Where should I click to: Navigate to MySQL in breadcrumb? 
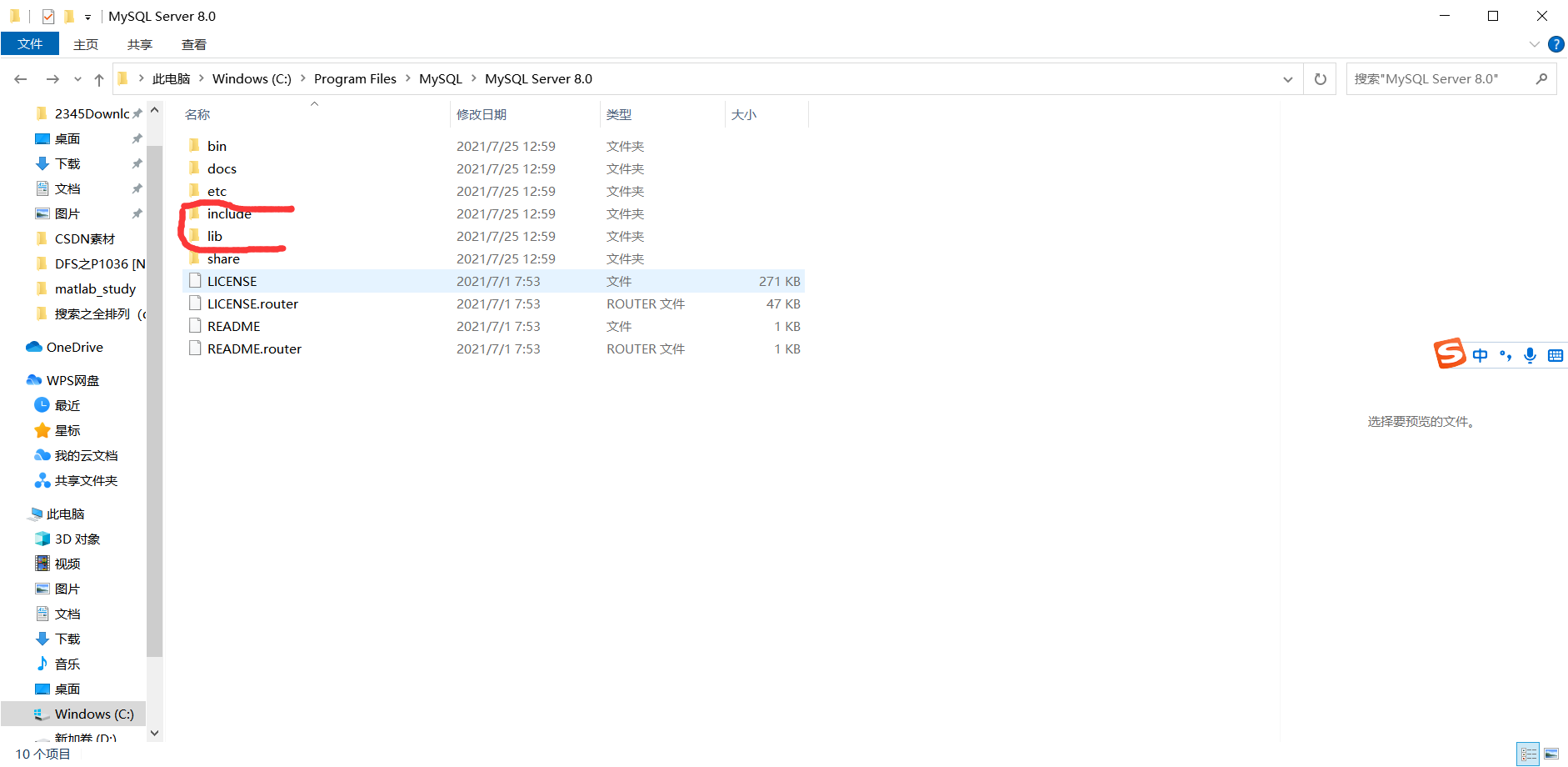point(441,78)
